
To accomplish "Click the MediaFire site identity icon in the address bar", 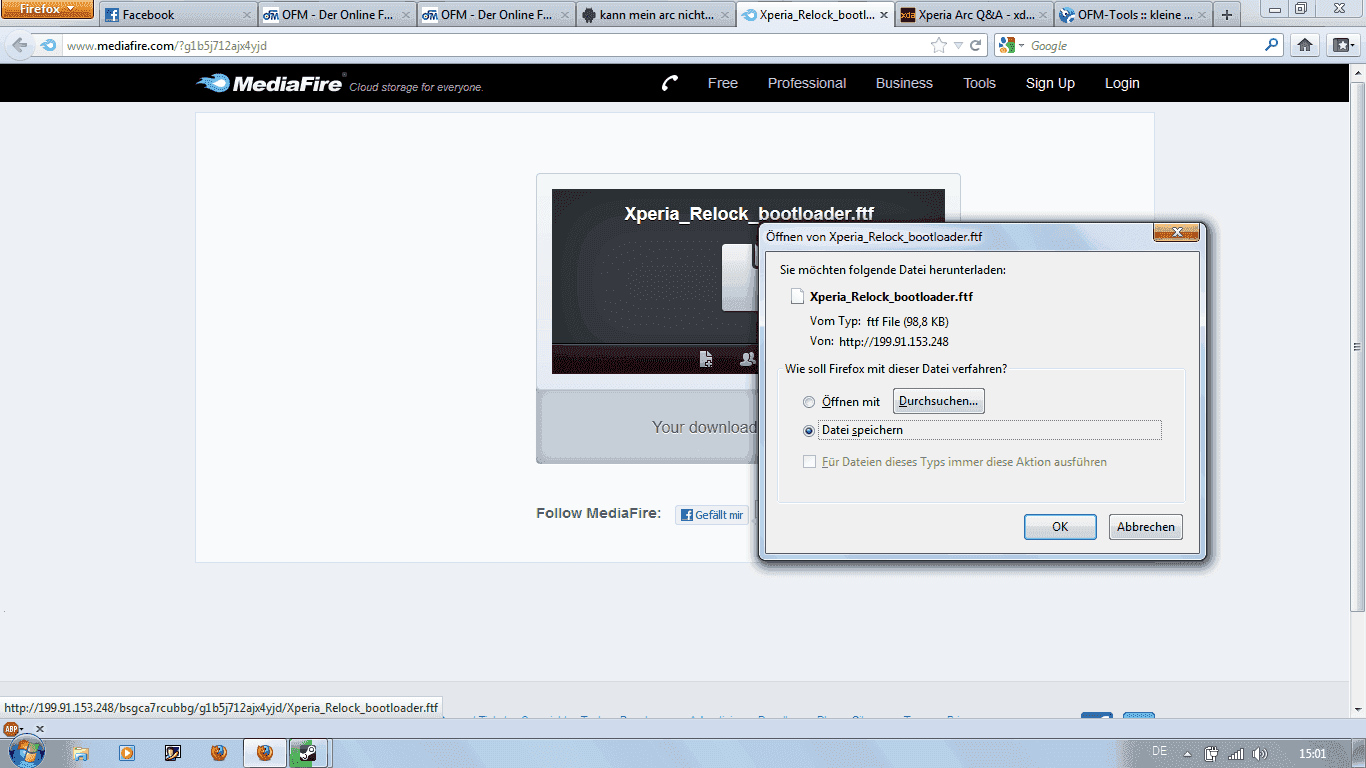I will point(48,46).
